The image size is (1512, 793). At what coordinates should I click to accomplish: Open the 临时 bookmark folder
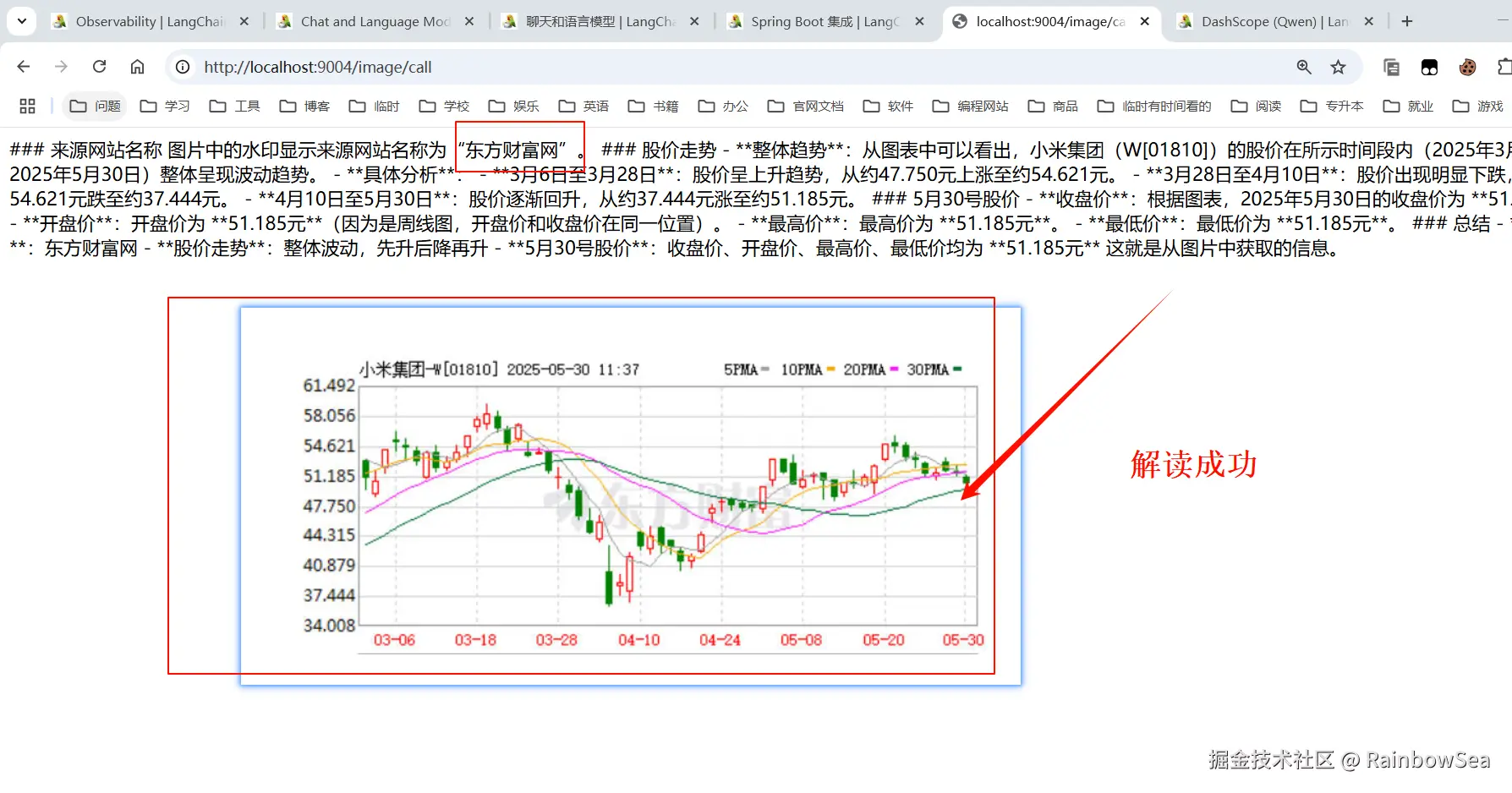pos(375,106)
